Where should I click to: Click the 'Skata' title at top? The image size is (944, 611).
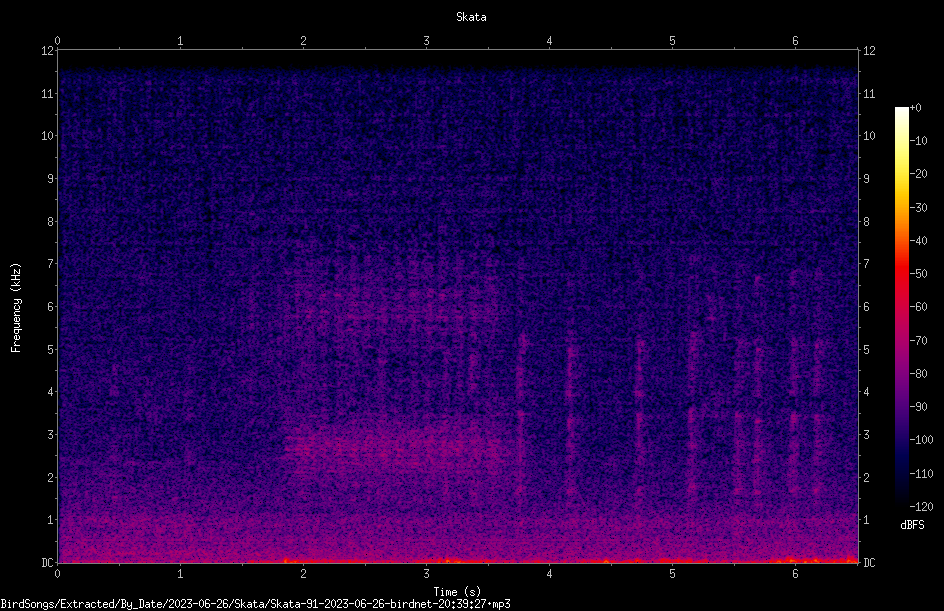tap(471, 17)
